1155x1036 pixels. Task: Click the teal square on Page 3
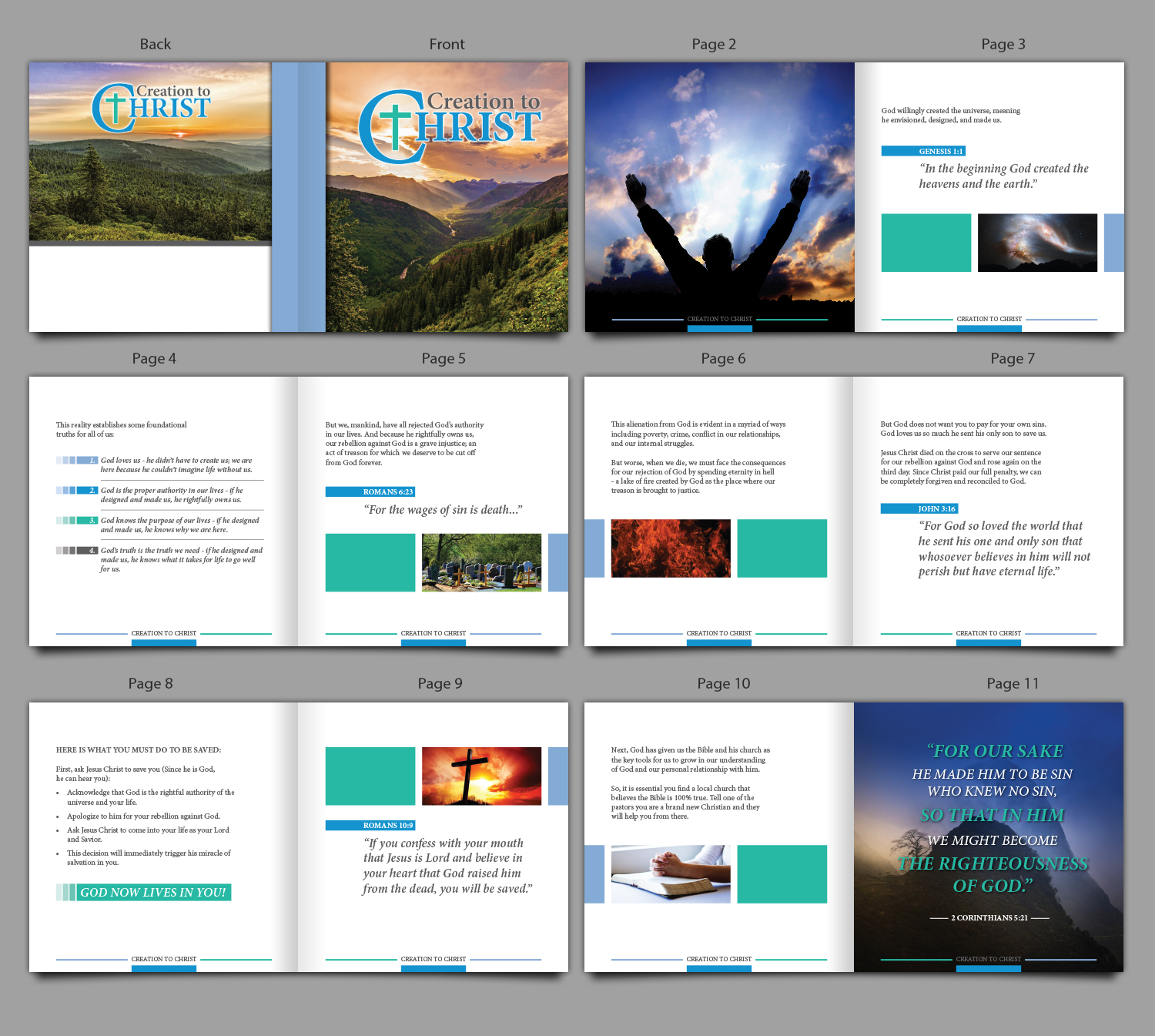coord(926,243)
